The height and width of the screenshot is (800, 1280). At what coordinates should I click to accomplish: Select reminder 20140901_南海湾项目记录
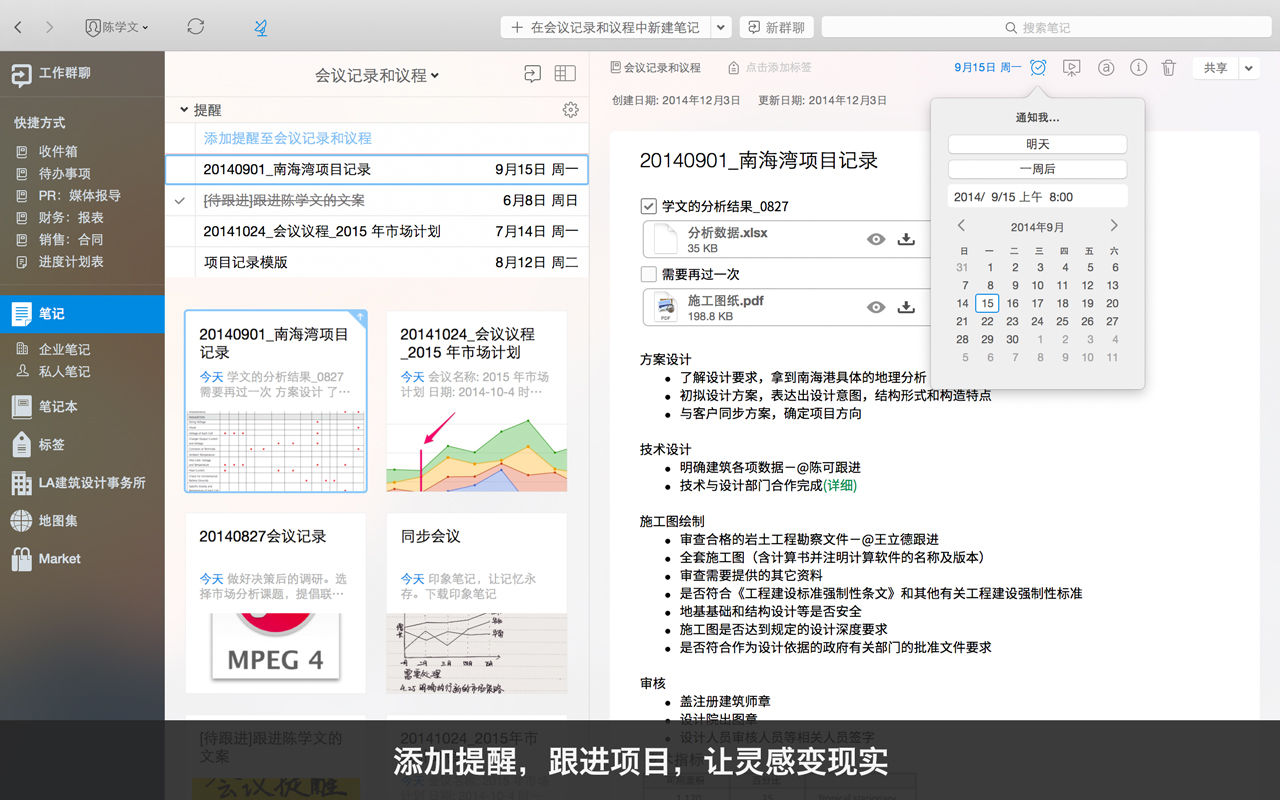(377, 169)
